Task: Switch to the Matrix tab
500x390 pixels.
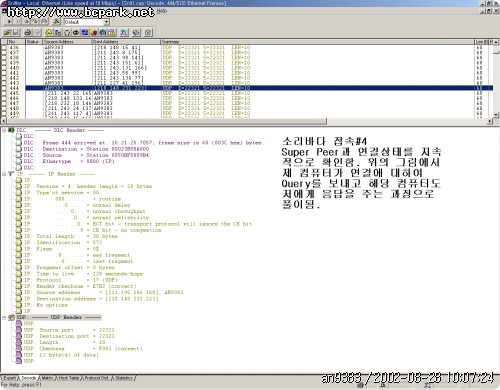Action: point(47,378)
